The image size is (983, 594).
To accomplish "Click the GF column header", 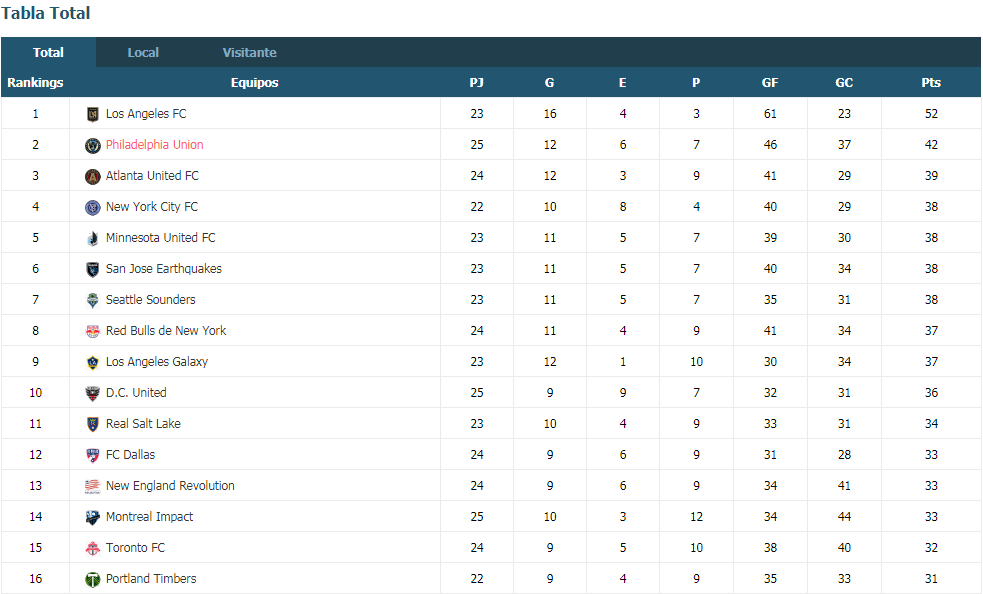I will [x=770, y=82].
